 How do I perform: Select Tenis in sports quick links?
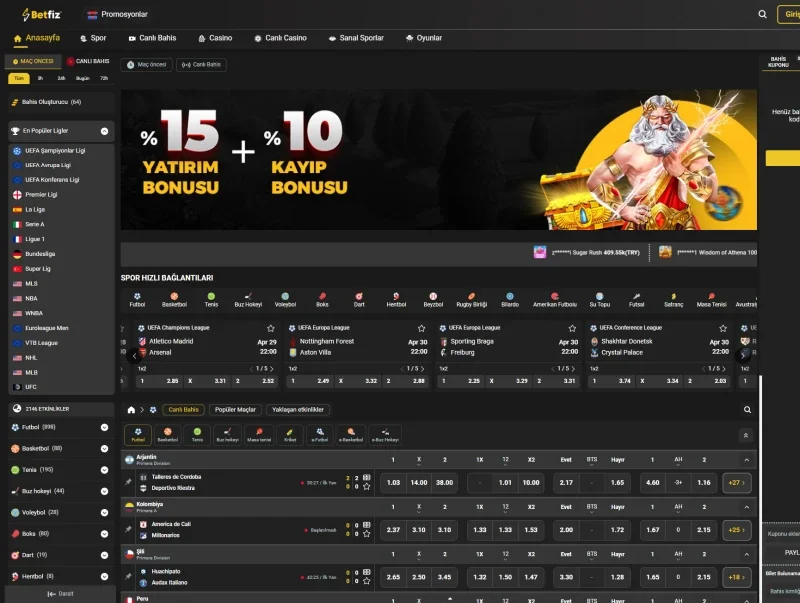(x=211, y=300)
